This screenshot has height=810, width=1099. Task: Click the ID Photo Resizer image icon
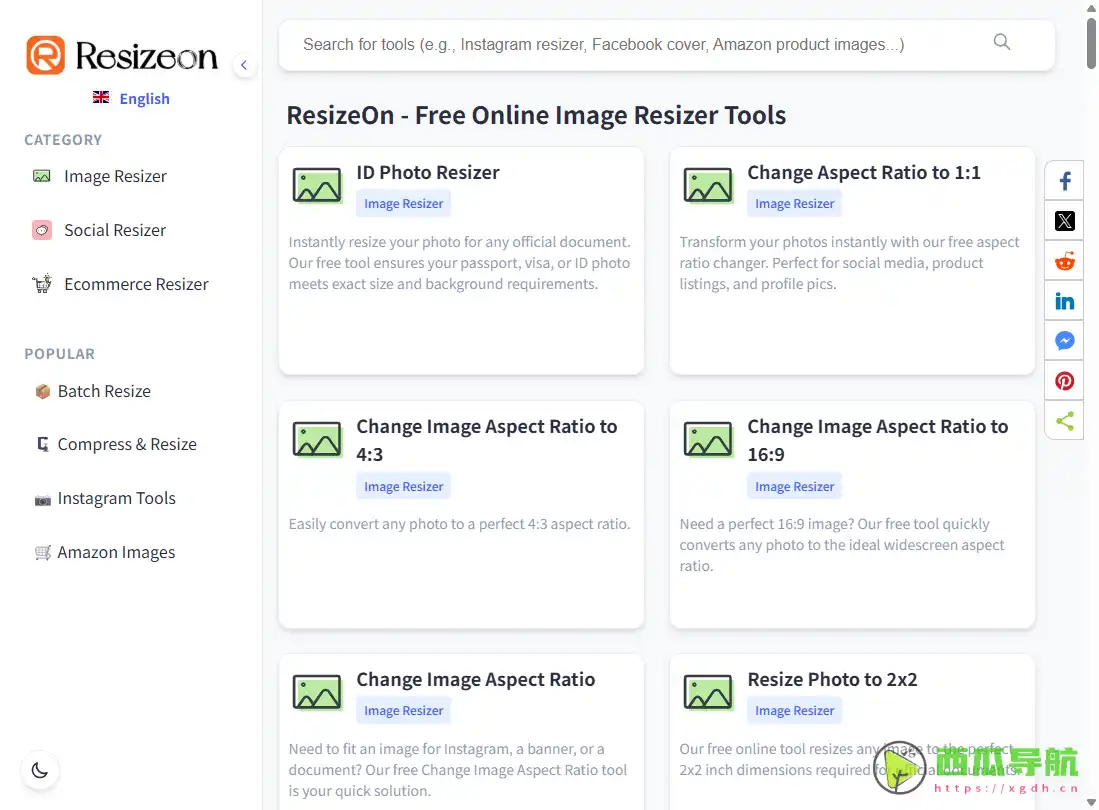pyautogui.click(x=317, y=185)
